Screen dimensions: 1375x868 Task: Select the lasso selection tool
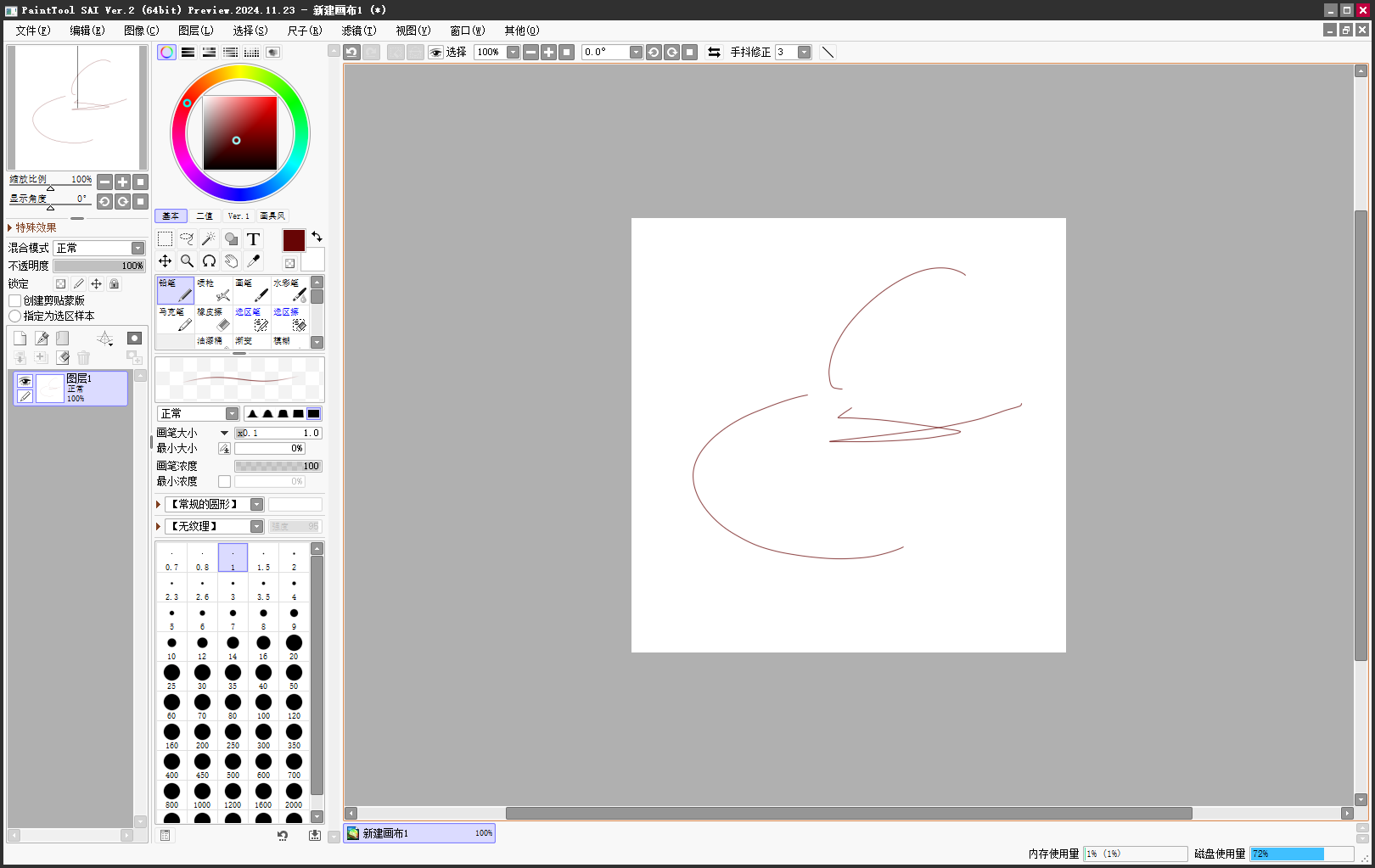pyautogui.click(x=187, y=239)
